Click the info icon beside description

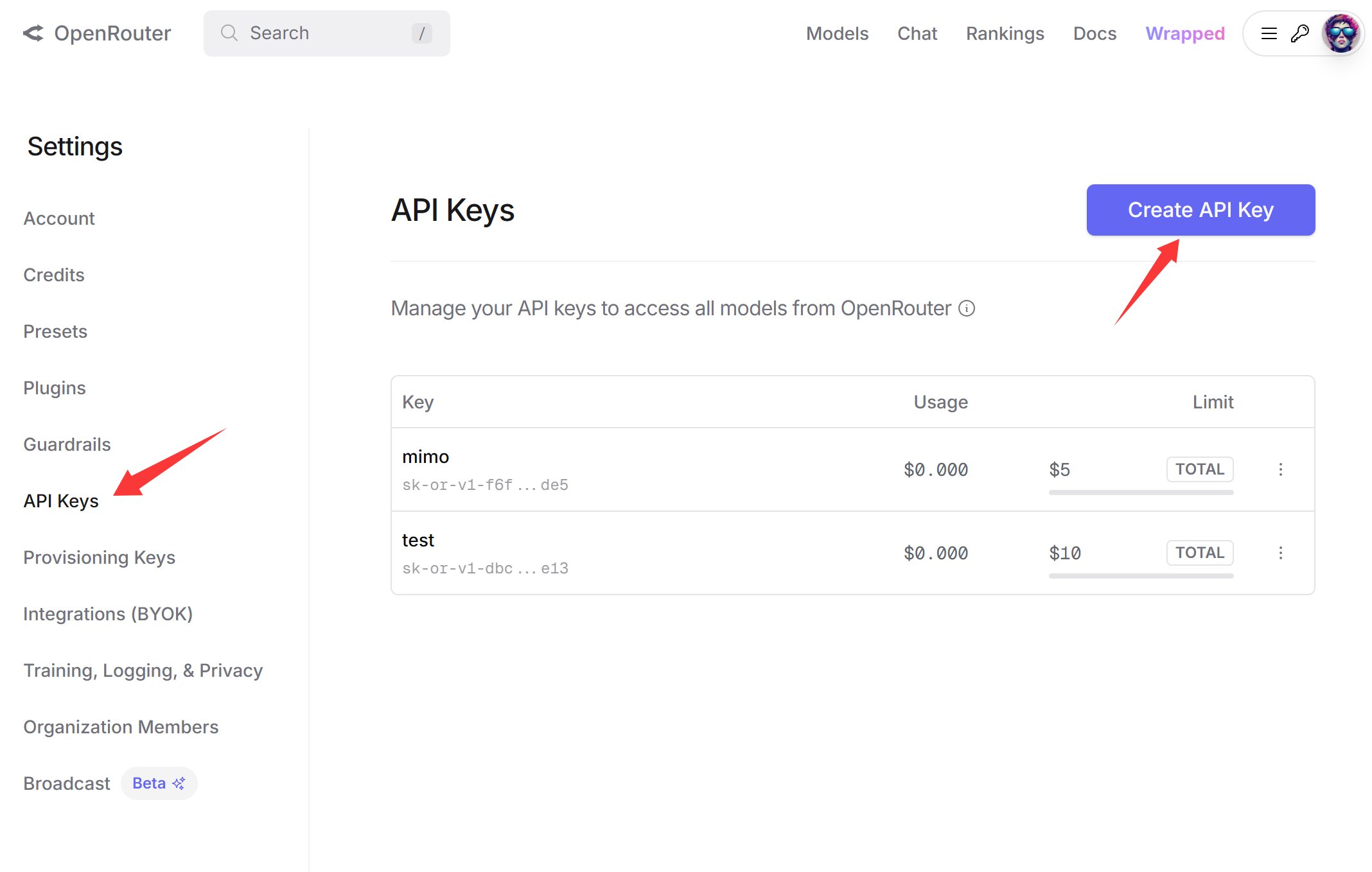(967, 309)
